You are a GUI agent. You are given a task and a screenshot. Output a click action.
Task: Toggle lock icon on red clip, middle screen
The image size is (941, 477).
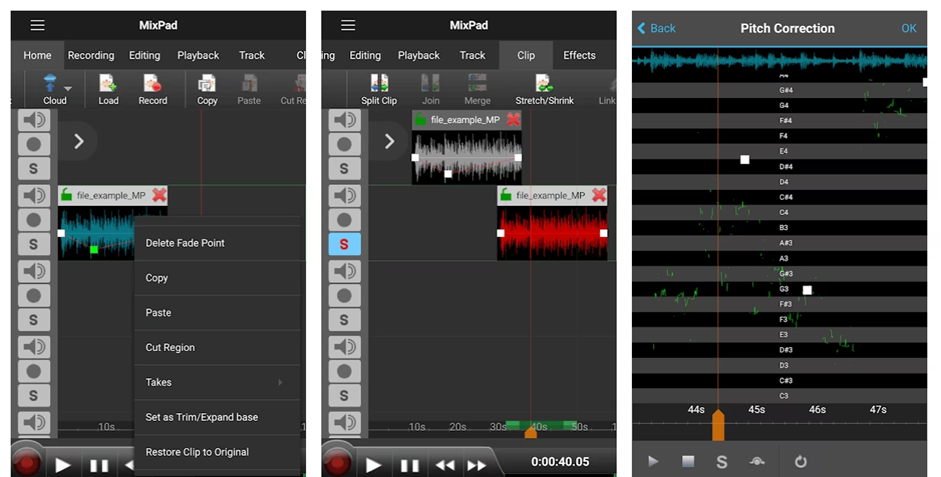click(506, 195)
